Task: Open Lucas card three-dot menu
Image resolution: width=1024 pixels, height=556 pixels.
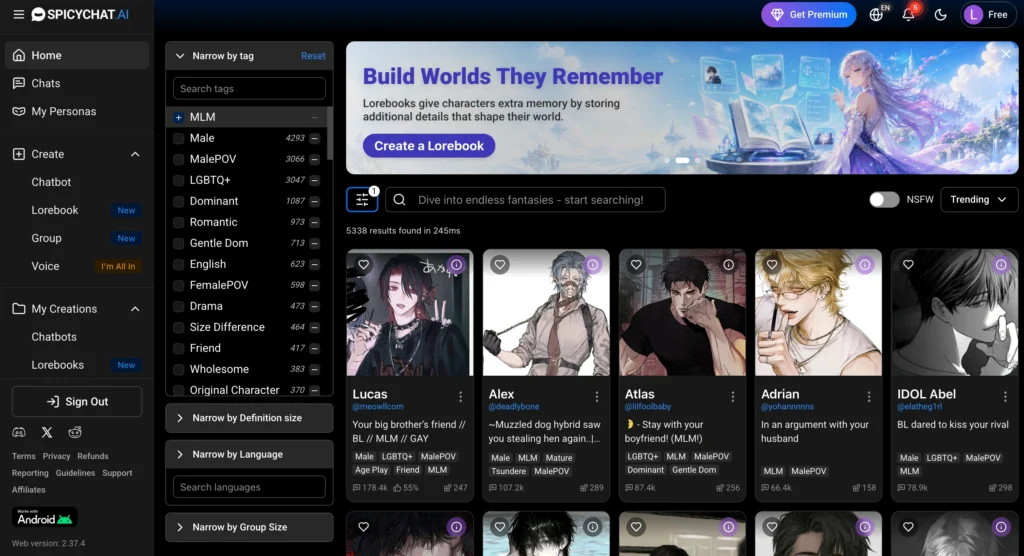Action: tap(460, 397)
